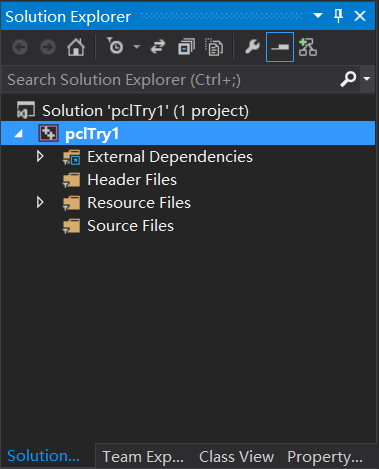379x469 pixels.
Task: Click the View Class Diagram icon
Action: pos(308,47)
